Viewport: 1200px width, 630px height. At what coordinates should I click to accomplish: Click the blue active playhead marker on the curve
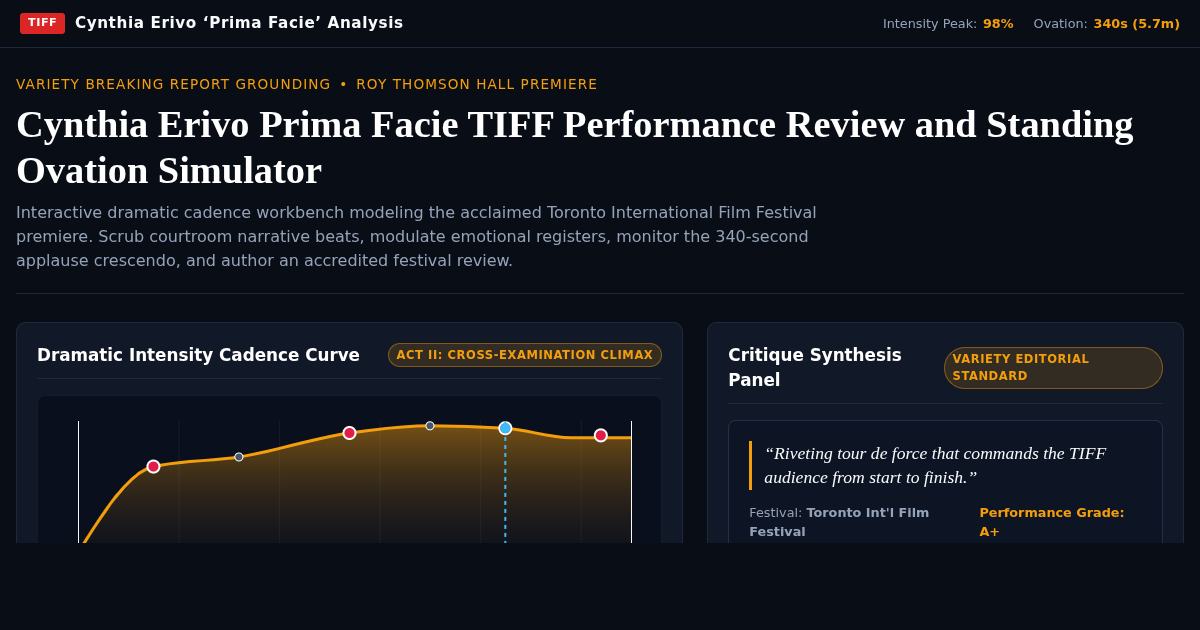505,428
